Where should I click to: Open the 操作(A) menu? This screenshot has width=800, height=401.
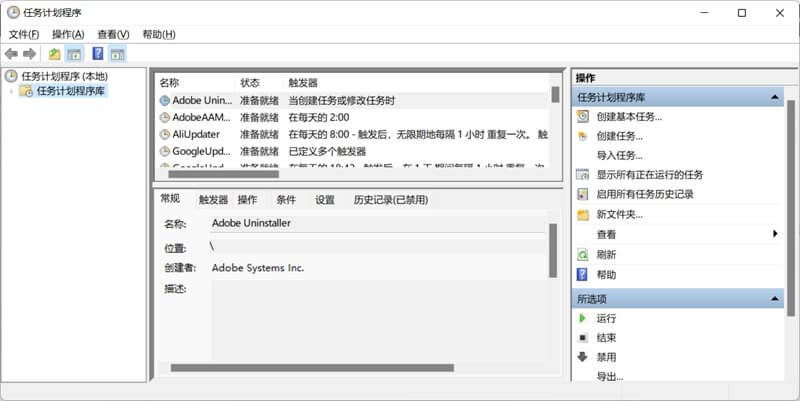68,34
